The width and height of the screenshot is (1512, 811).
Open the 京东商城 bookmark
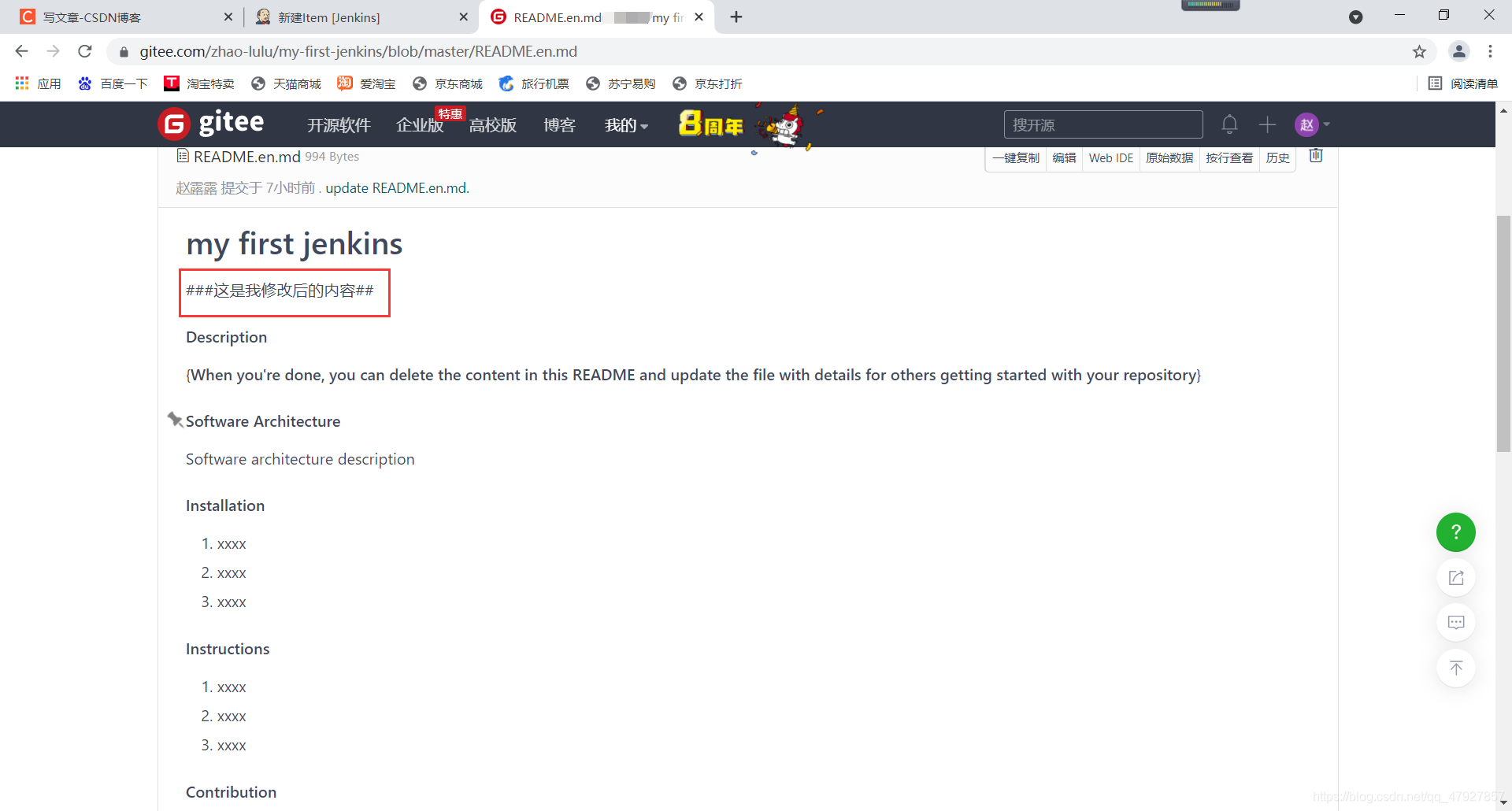(x=447, y=83)
